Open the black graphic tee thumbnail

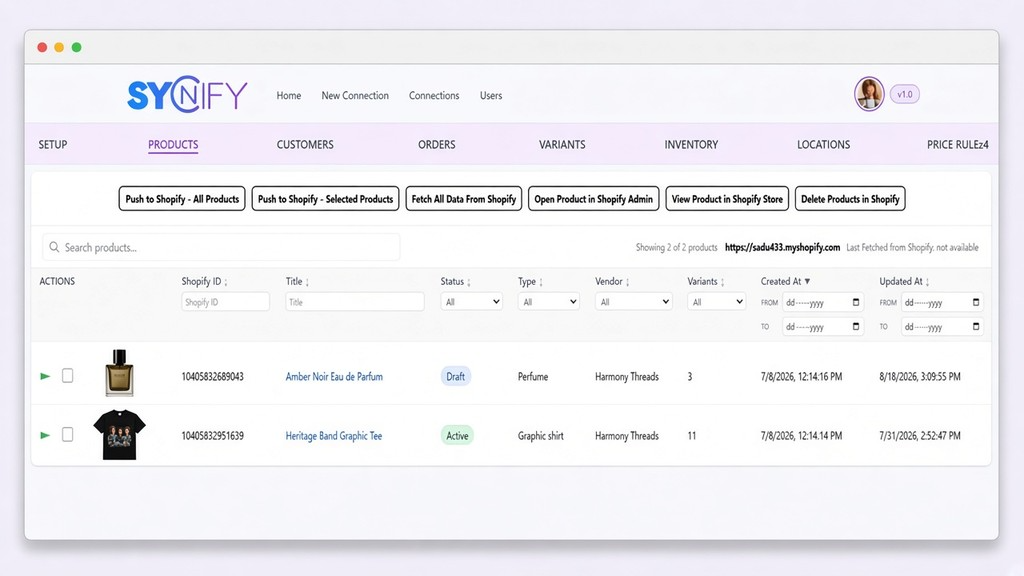coord(120,434)
